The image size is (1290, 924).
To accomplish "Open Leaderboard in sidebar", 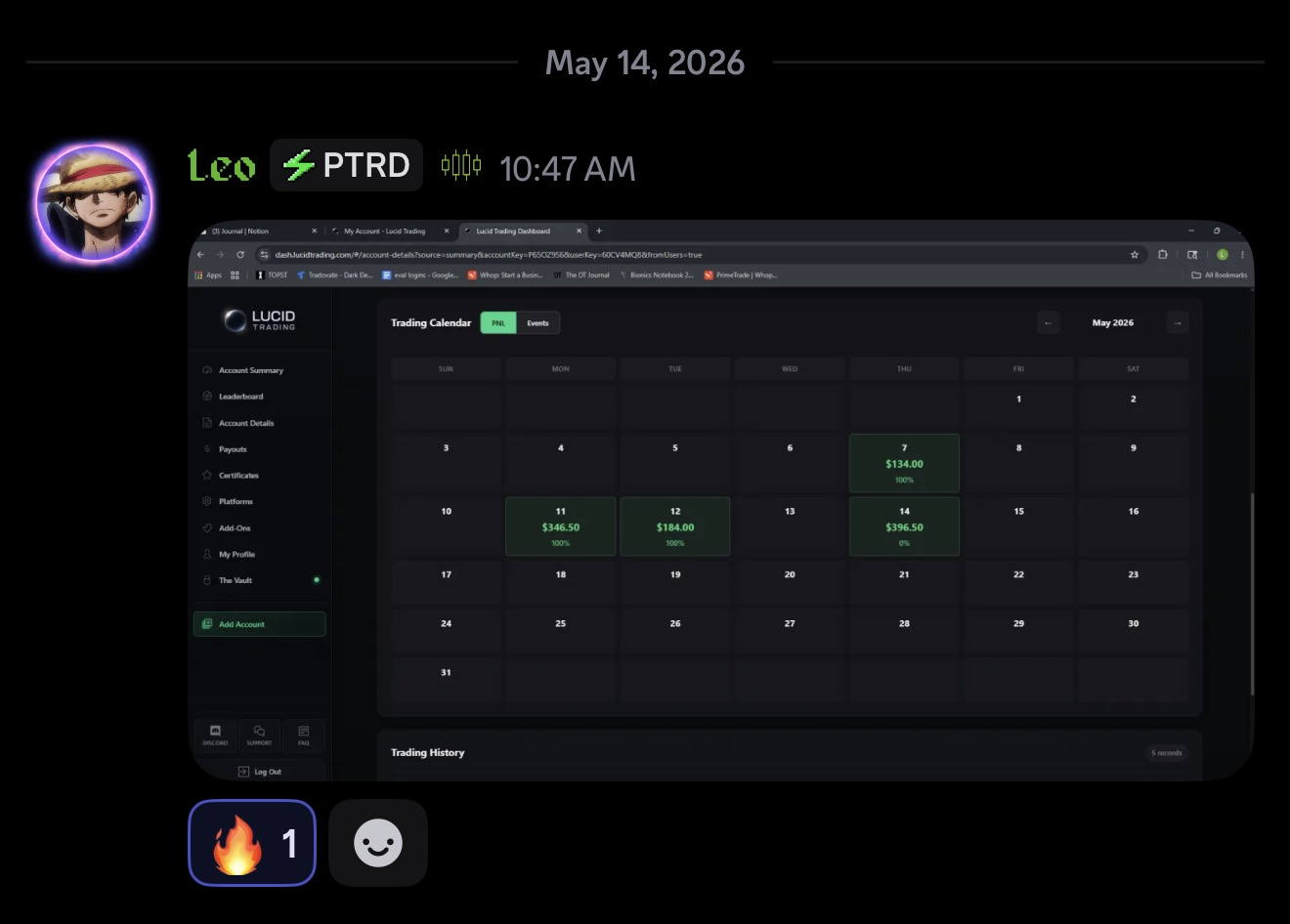I will (241, 397).
